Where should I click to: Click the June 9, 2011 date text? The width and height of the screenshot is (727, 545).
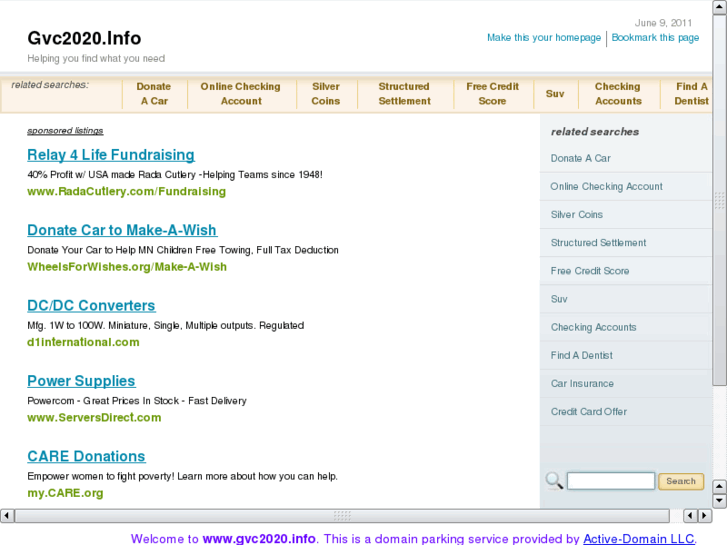click(663, 23)
